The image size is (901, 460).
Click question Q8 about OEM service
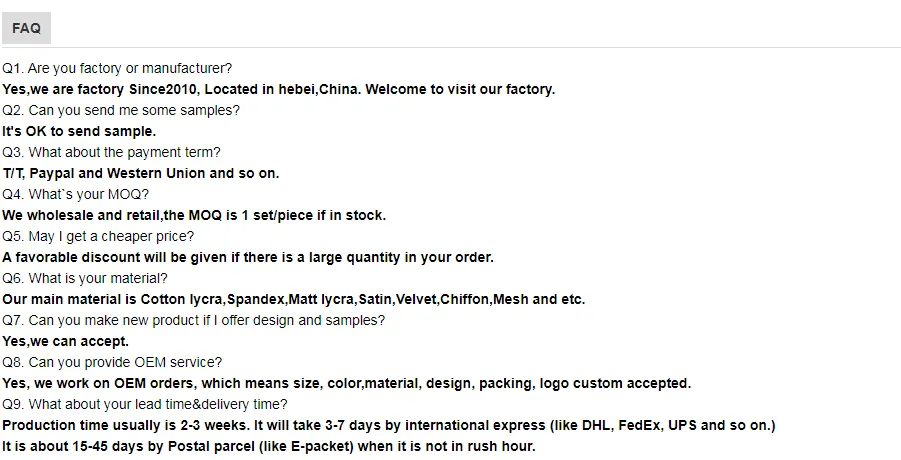click(112, 362)
